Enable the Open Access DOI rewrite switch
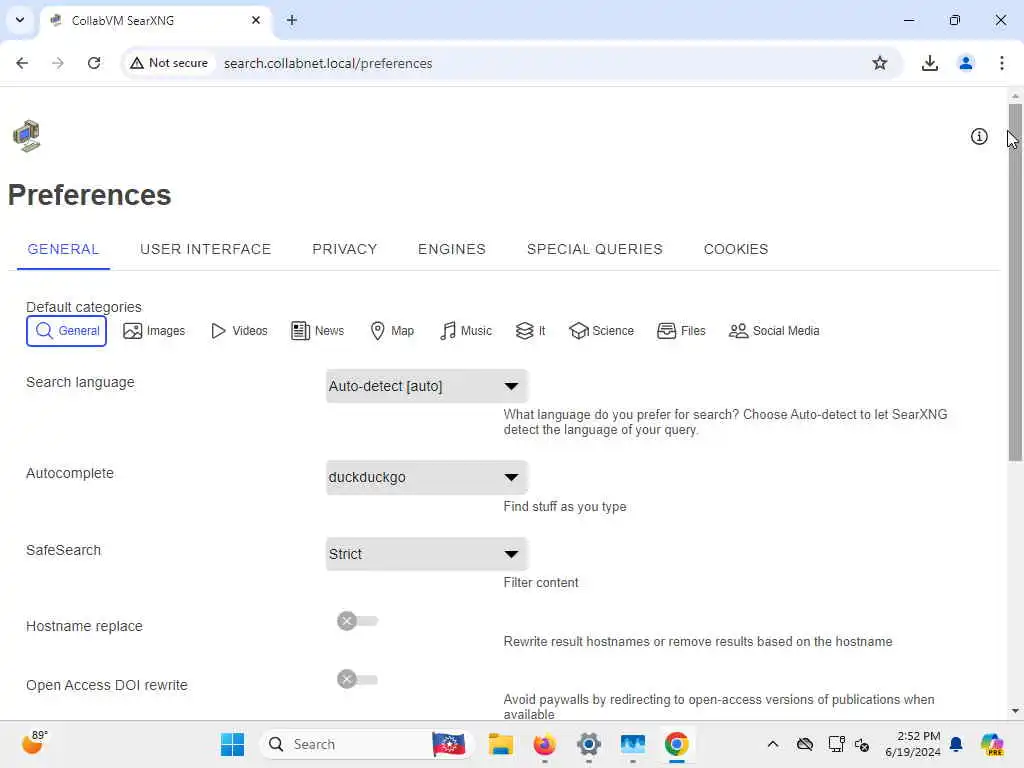 tap(357, 679)
